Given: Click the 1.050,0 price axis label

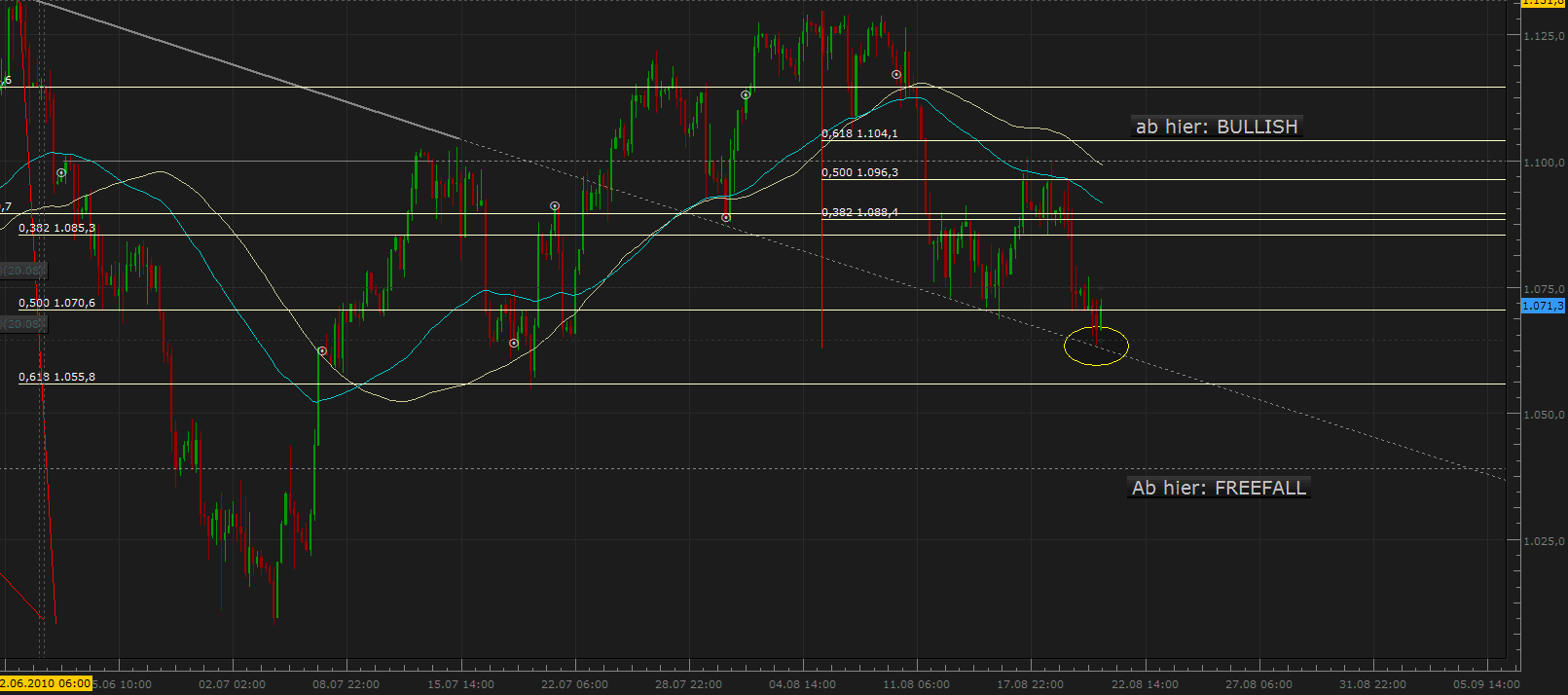Looking at the screenshot, I should (1544, 415).
